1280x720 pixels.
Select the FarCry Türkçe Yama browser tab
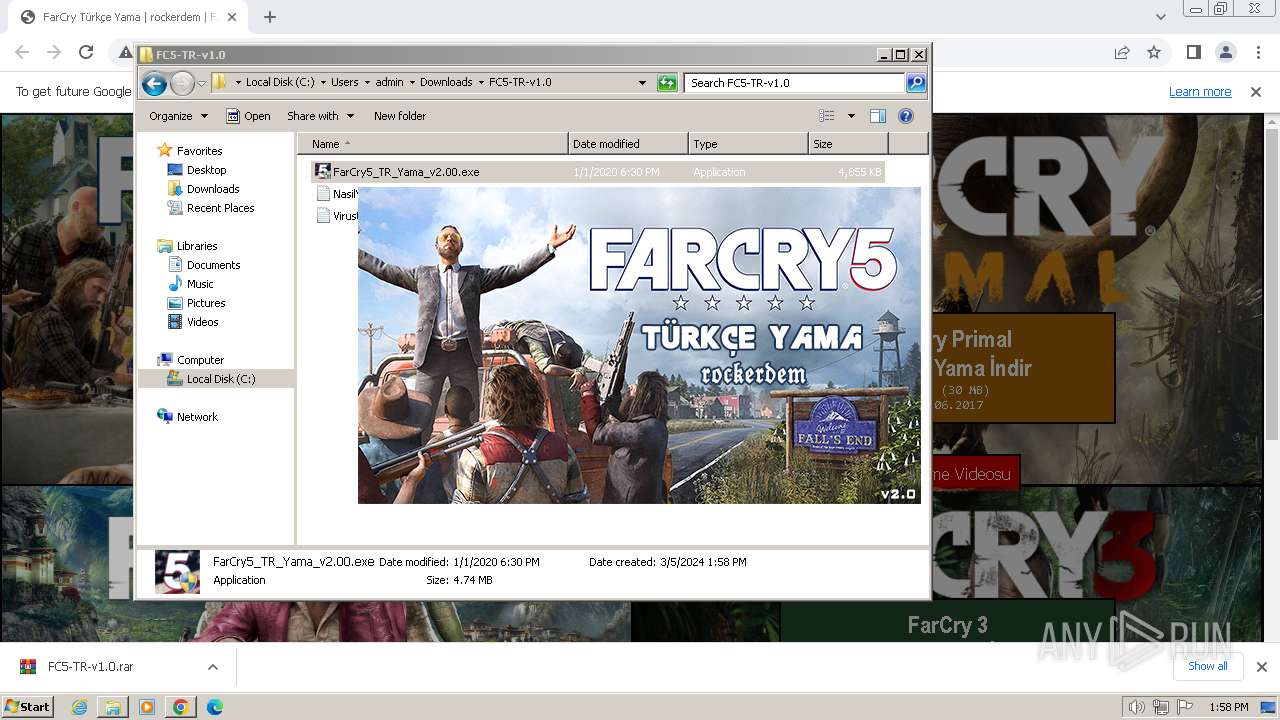(x=130, y=17)
